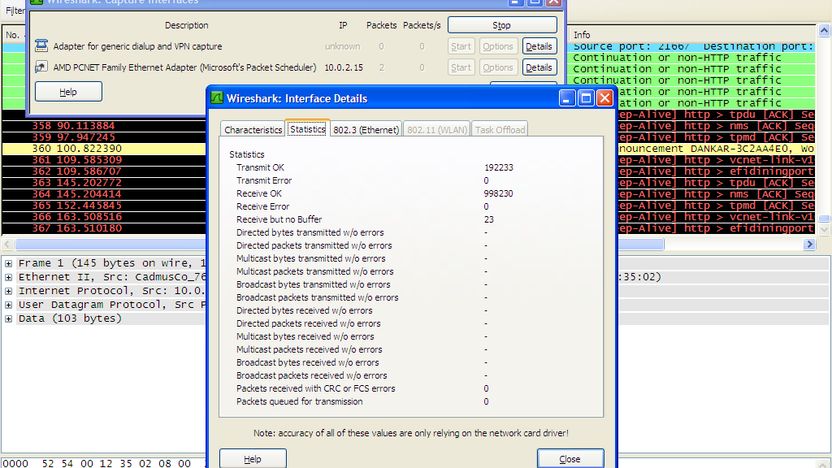Click the AMD PCNET Ethernet adapter icon

tap(41, 67)
